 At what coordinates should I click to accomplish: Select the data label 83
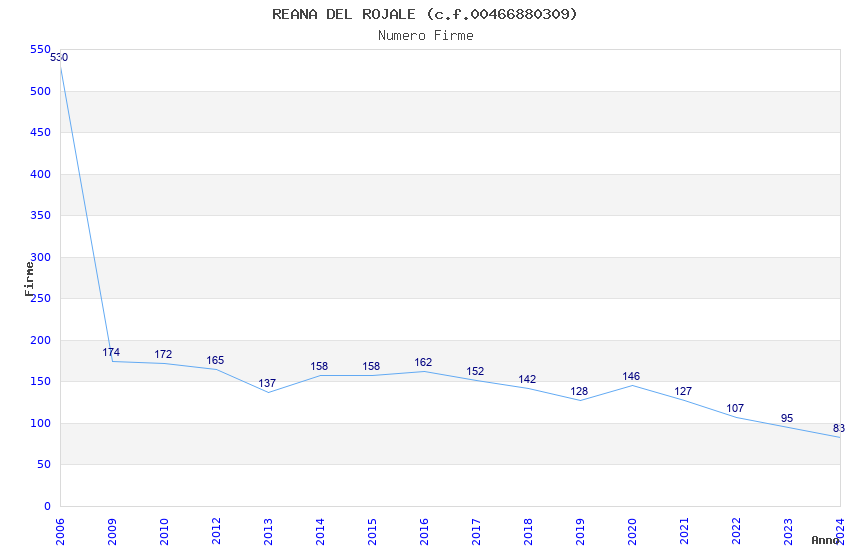[x=839, y=429]
